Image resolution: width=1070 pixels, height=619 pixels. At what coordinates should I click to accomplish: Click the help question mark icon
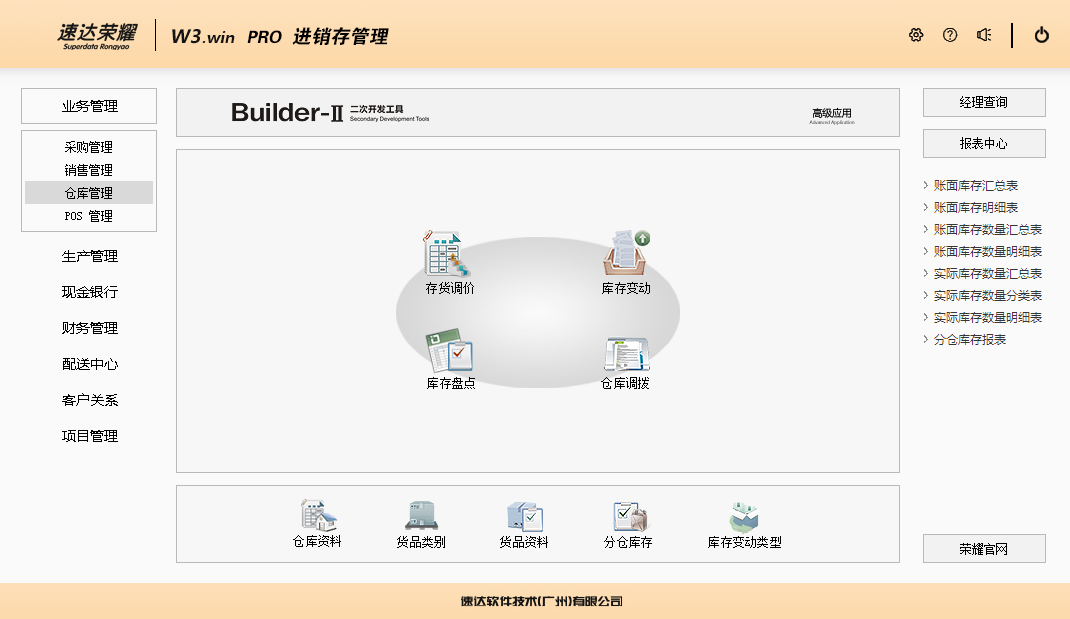950,35
